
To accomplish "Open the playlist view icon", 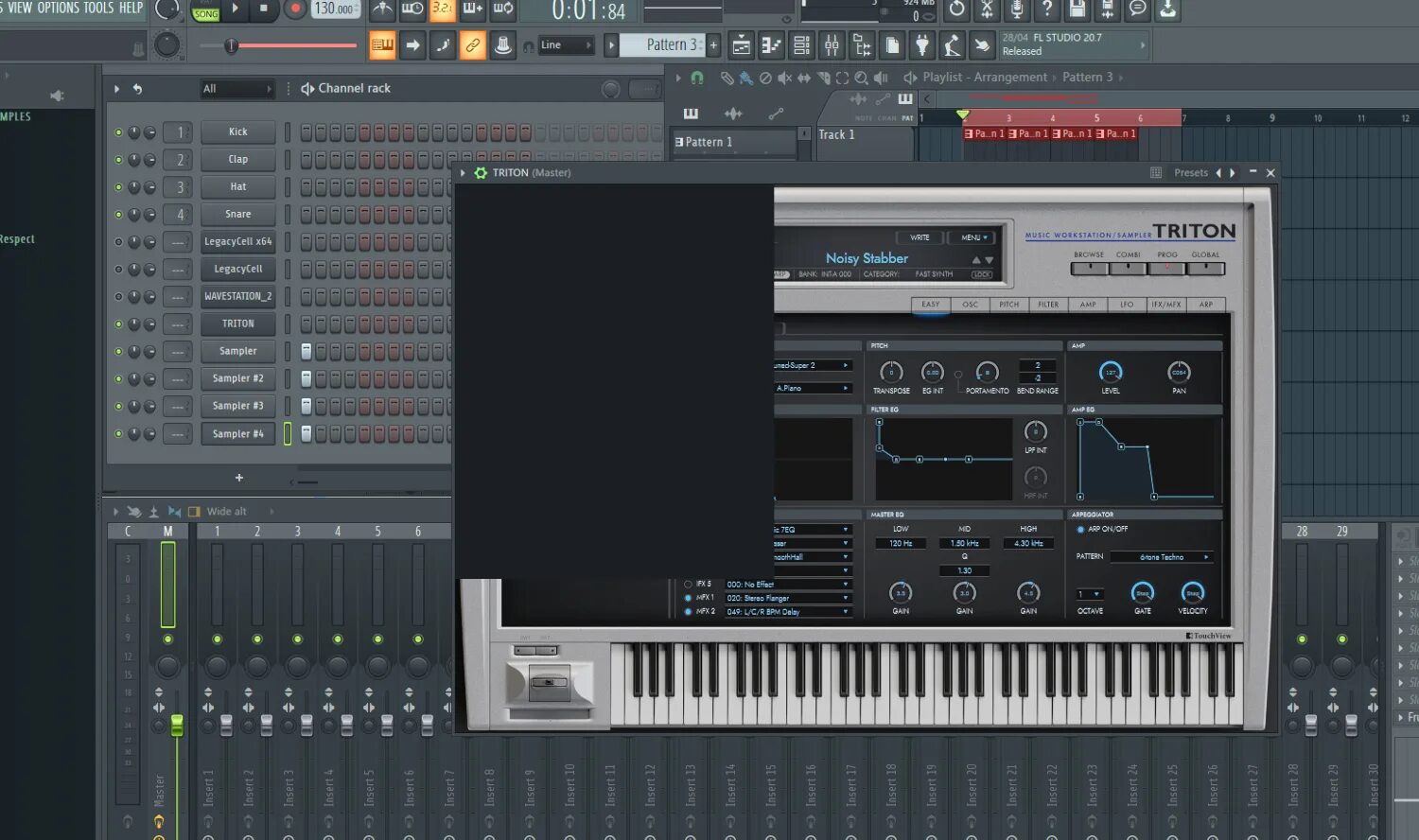I will [742, 44].
